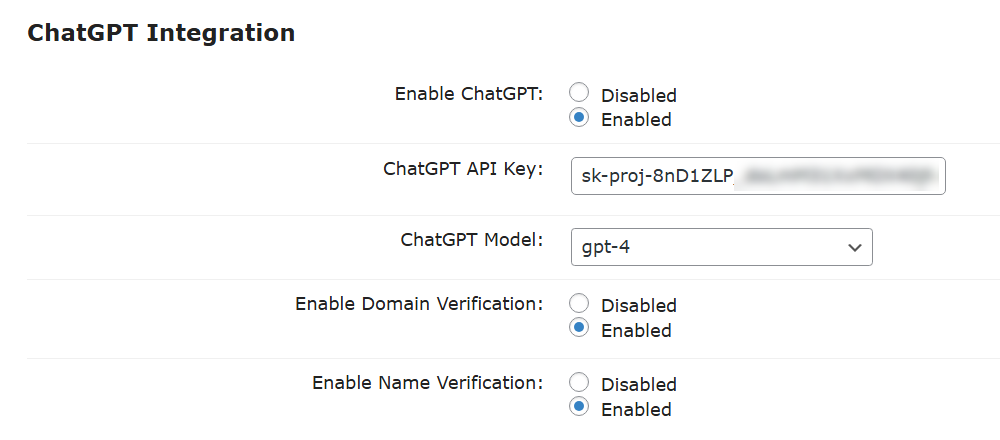
Task: Click the ChatGPT Integration heading
Action: (x=161, y=33)
